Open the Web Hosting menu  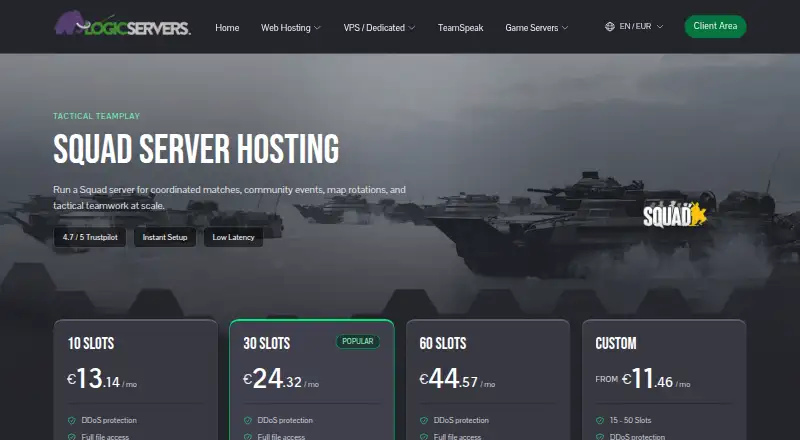(x=291, y=28)
